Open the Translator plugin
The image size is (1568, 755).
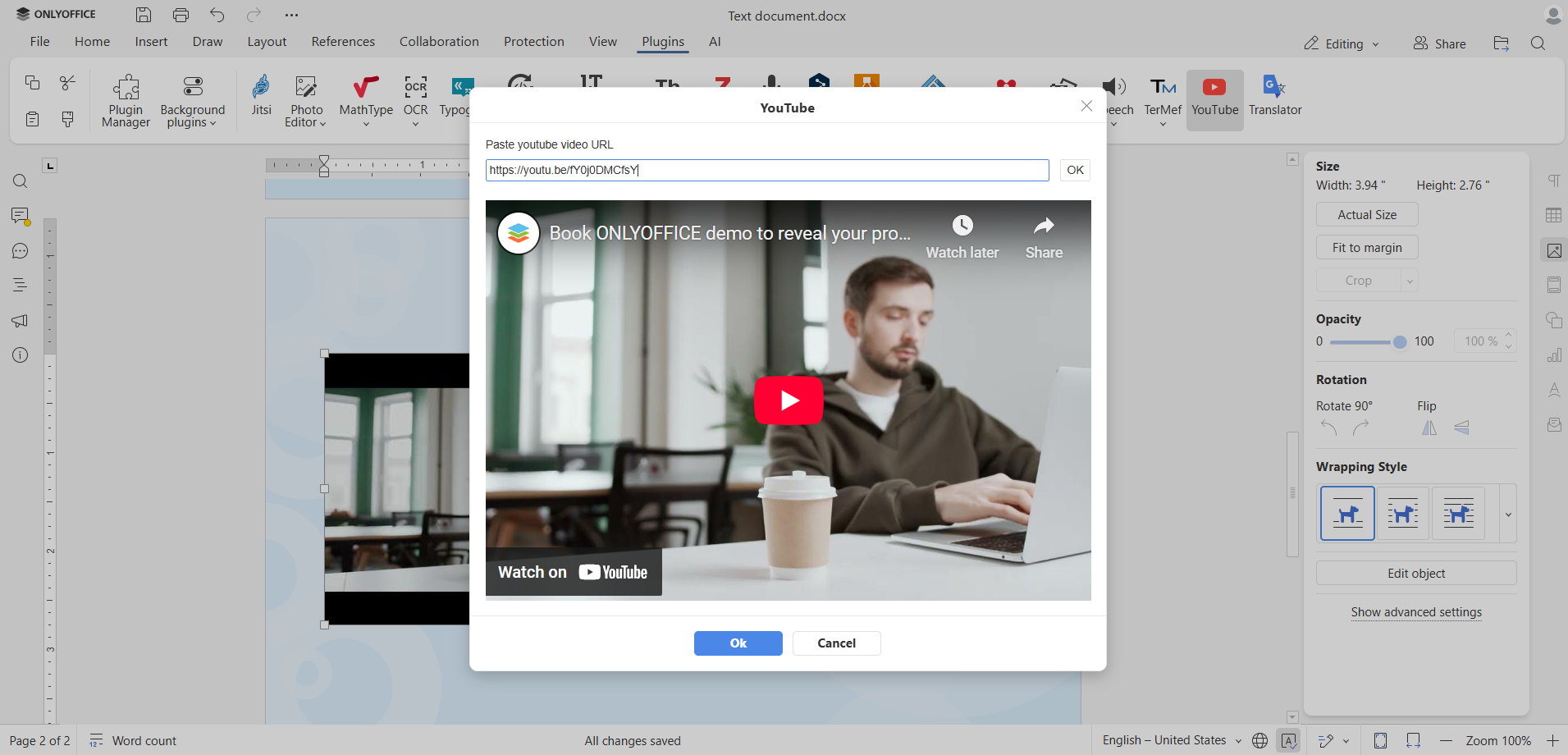1275,97
